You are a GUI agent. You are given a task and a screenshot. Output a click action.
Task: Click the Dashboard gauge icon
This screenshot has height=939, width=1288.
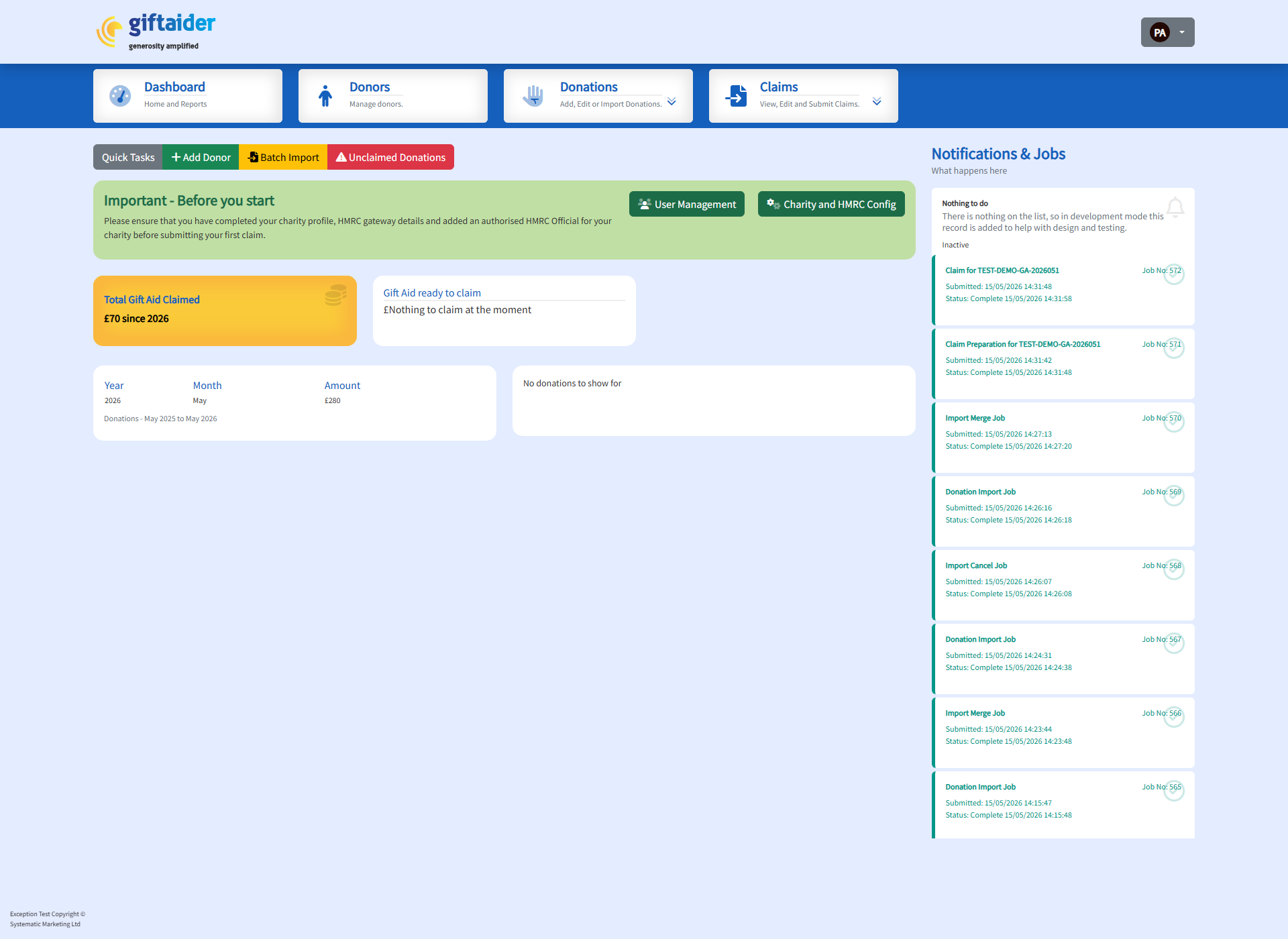(x=120, y=96)
